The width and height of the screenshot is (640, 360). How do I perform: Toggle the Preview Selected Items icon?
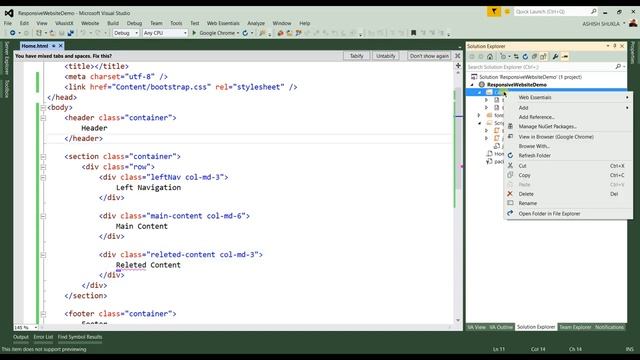coord(565,56)
